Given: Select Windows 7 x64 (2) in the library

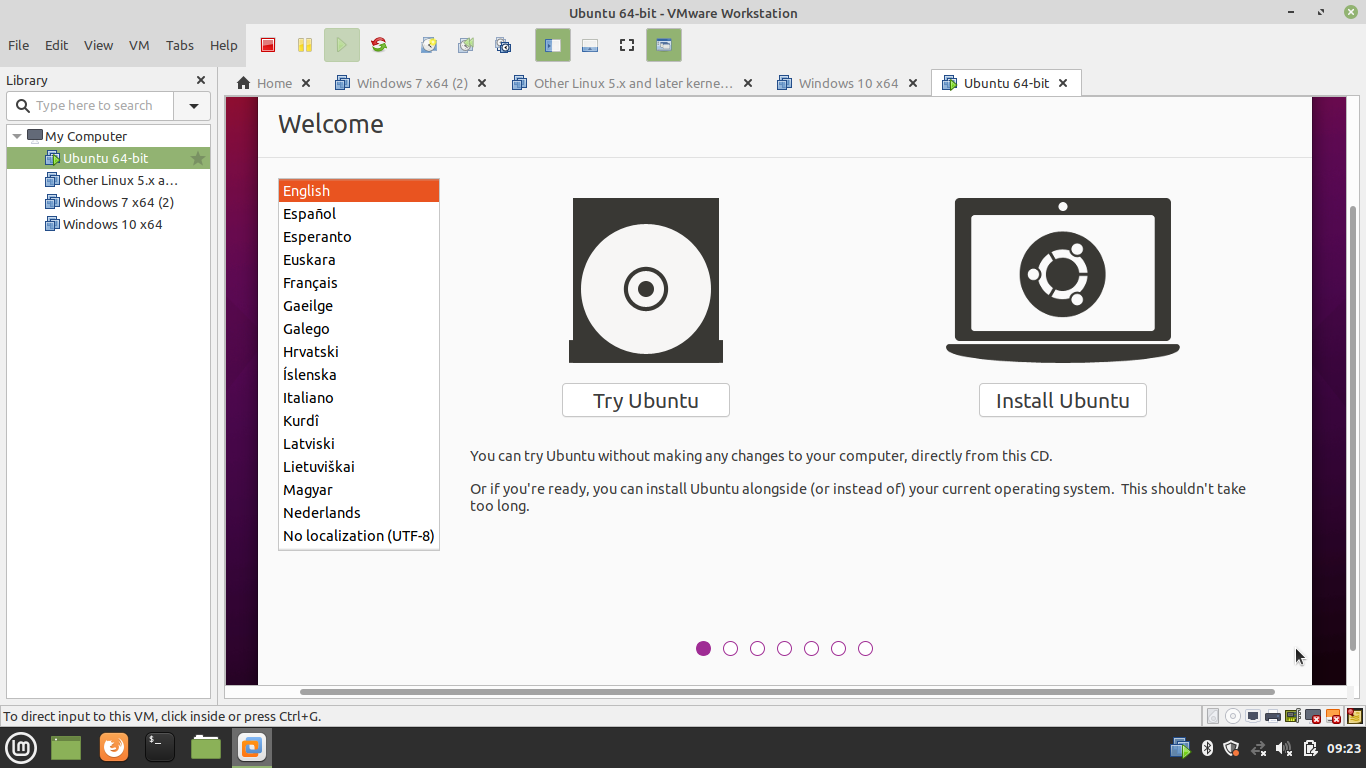Looking at the screenshot, I should coord(108,202).
